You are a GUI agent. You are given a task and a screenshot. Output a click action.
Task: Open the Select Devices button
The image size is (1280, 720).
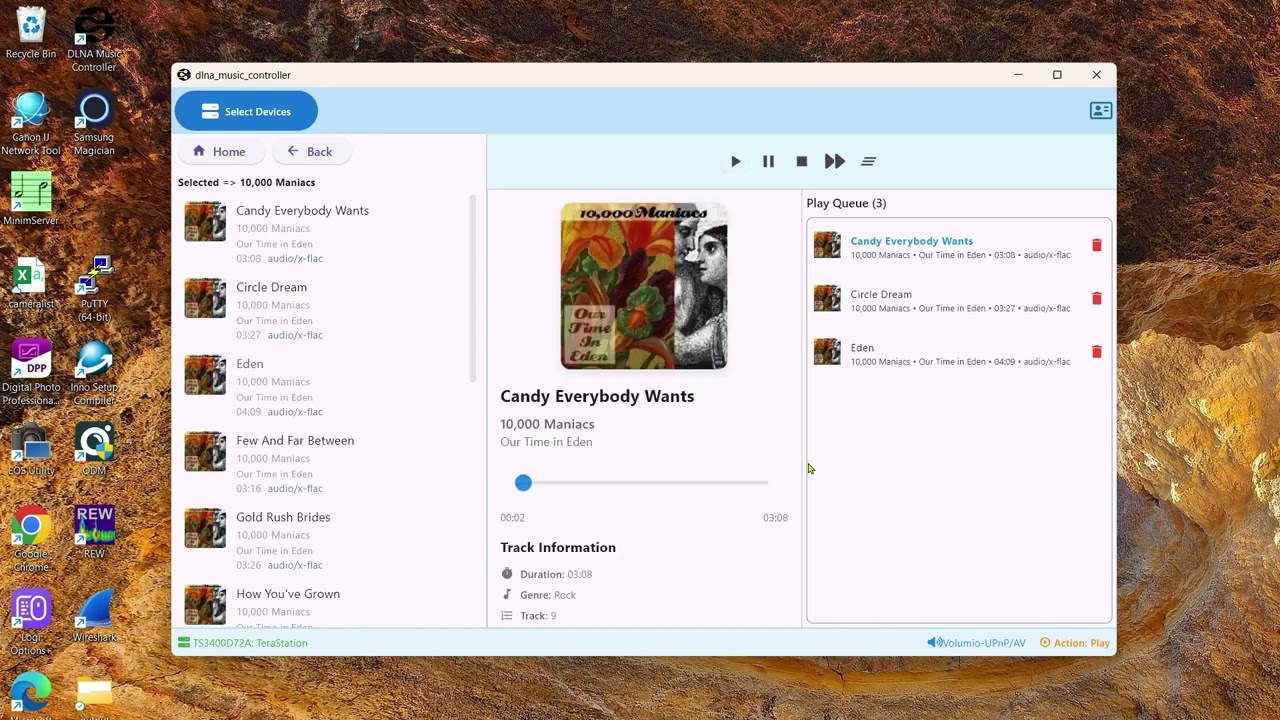246,111
